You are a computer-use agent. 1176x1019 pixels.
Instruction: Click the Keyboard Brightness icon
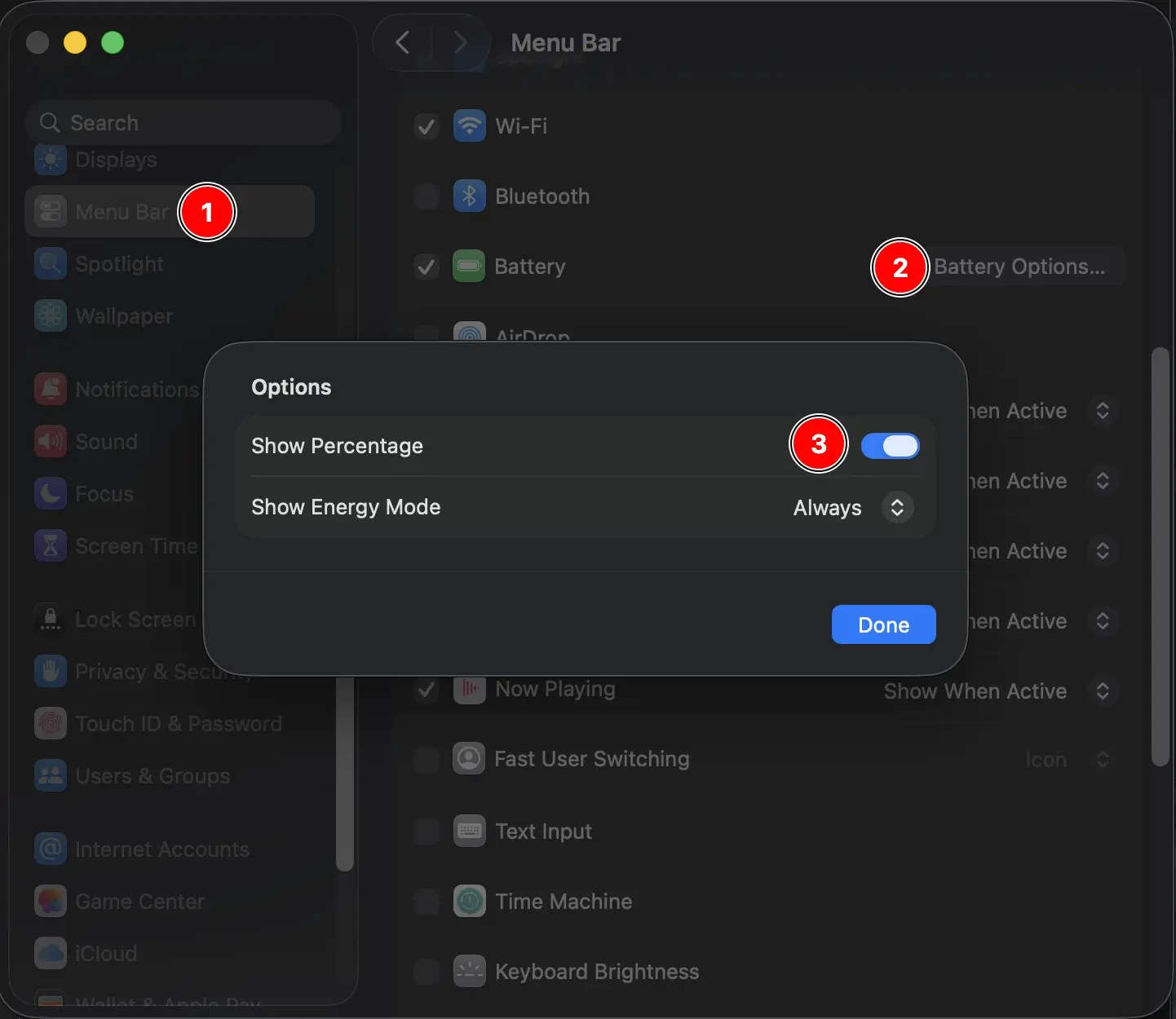tap(469, 972)
